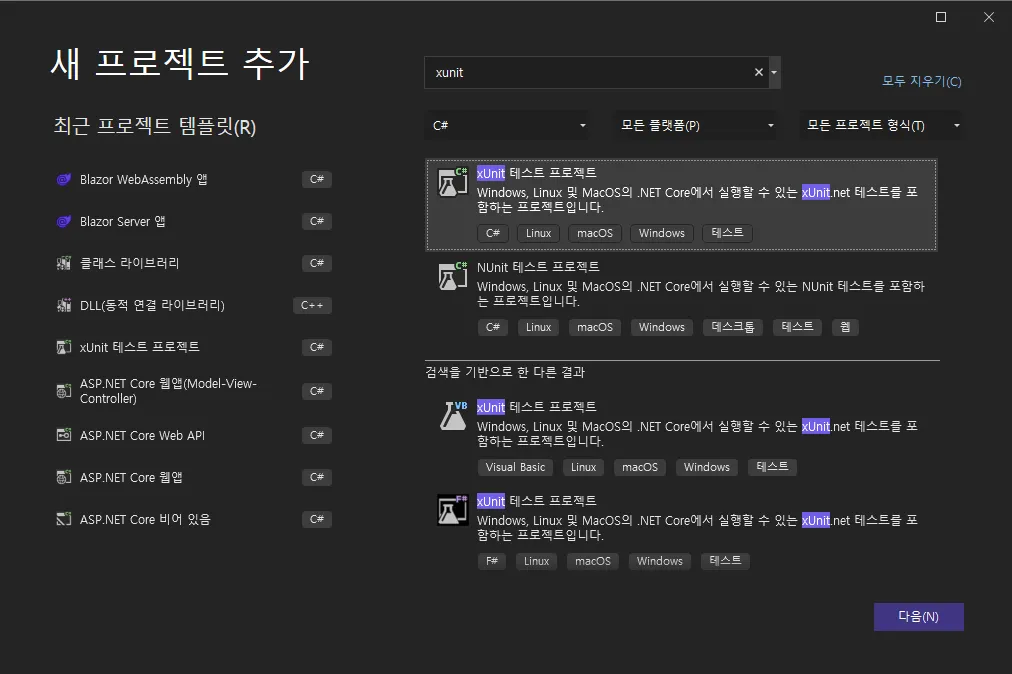Click the F# xUnit test project flask icon

click(x=452, y=510)
